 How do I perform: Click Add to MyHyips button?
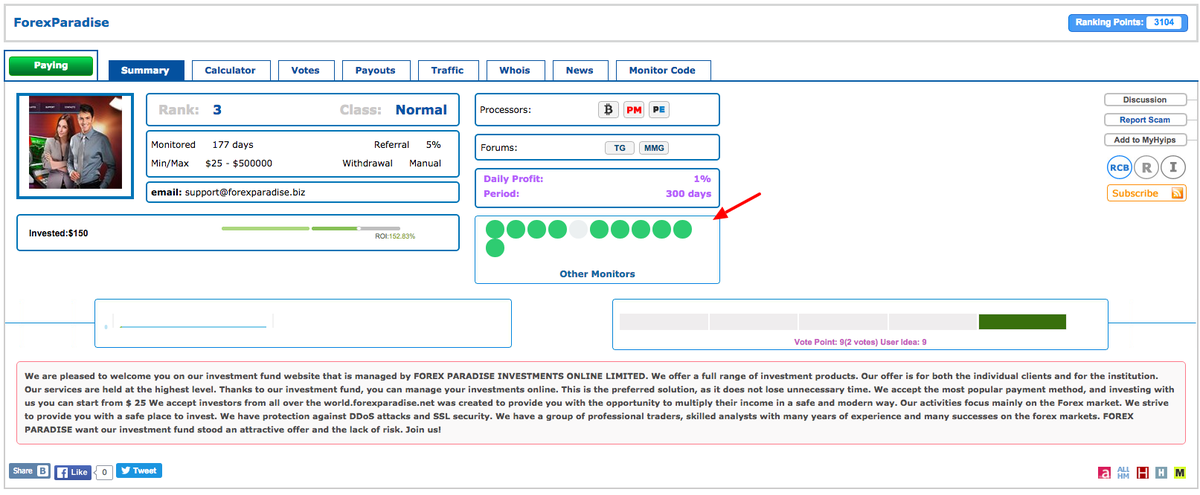pos(1145,140)
